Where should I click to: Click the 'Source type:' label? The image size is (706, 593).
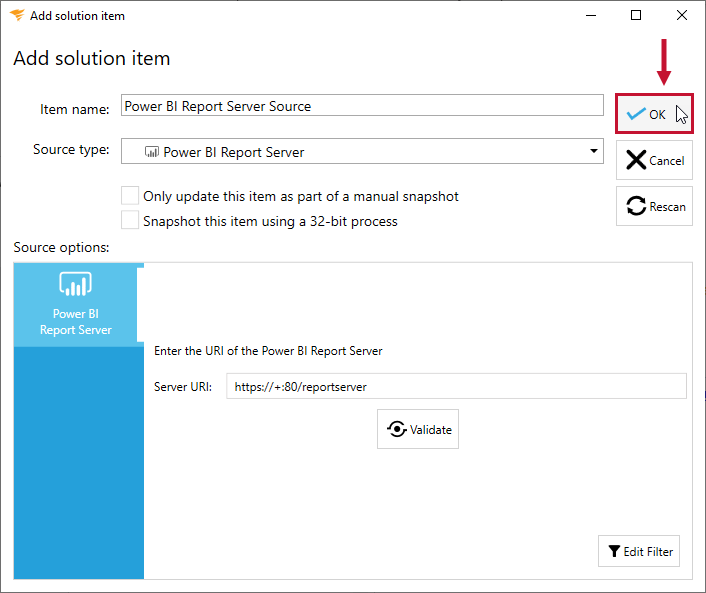[71, 149]
